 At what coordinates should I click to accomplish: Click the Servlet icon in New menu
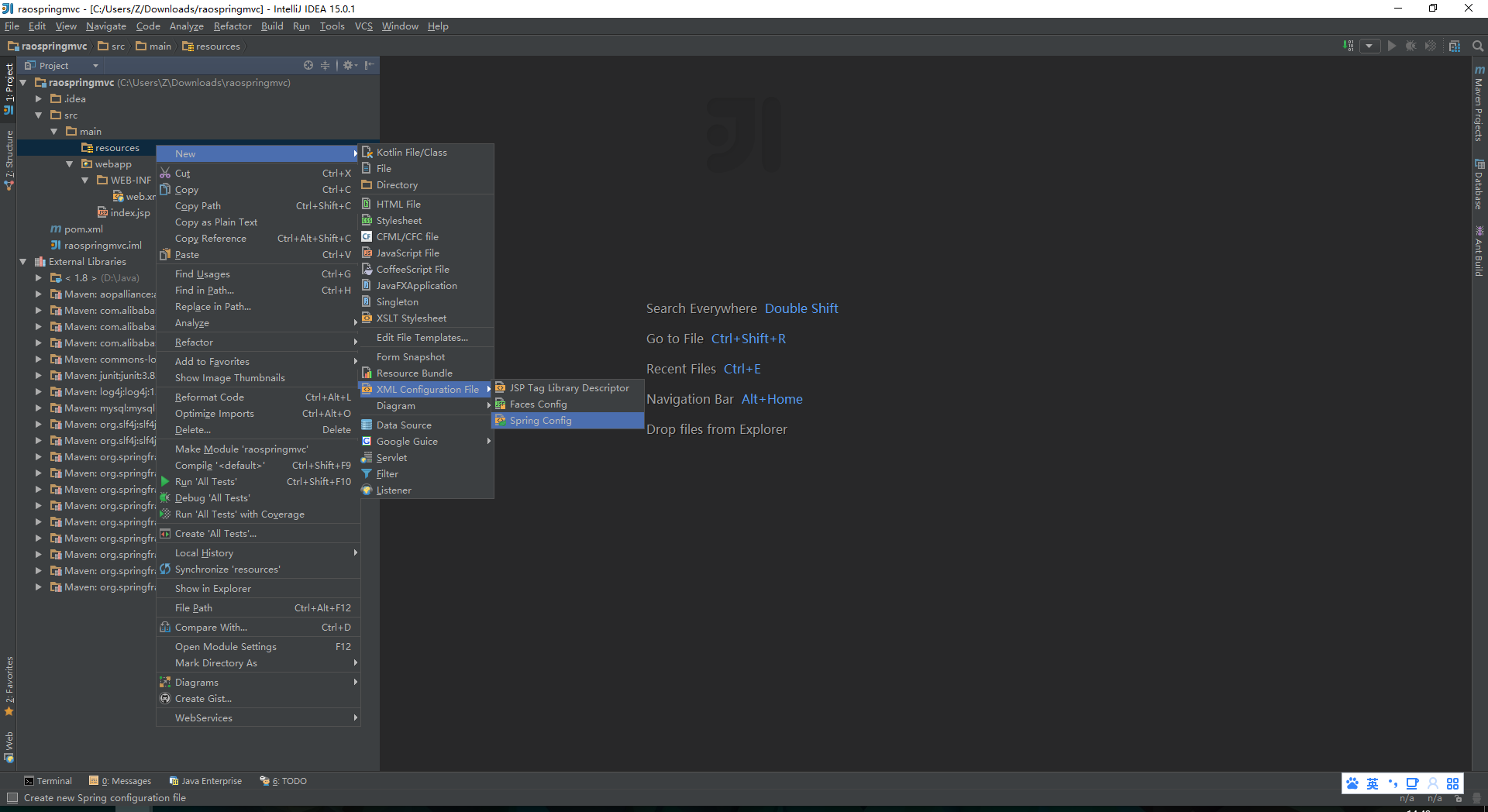coord(367,458)
